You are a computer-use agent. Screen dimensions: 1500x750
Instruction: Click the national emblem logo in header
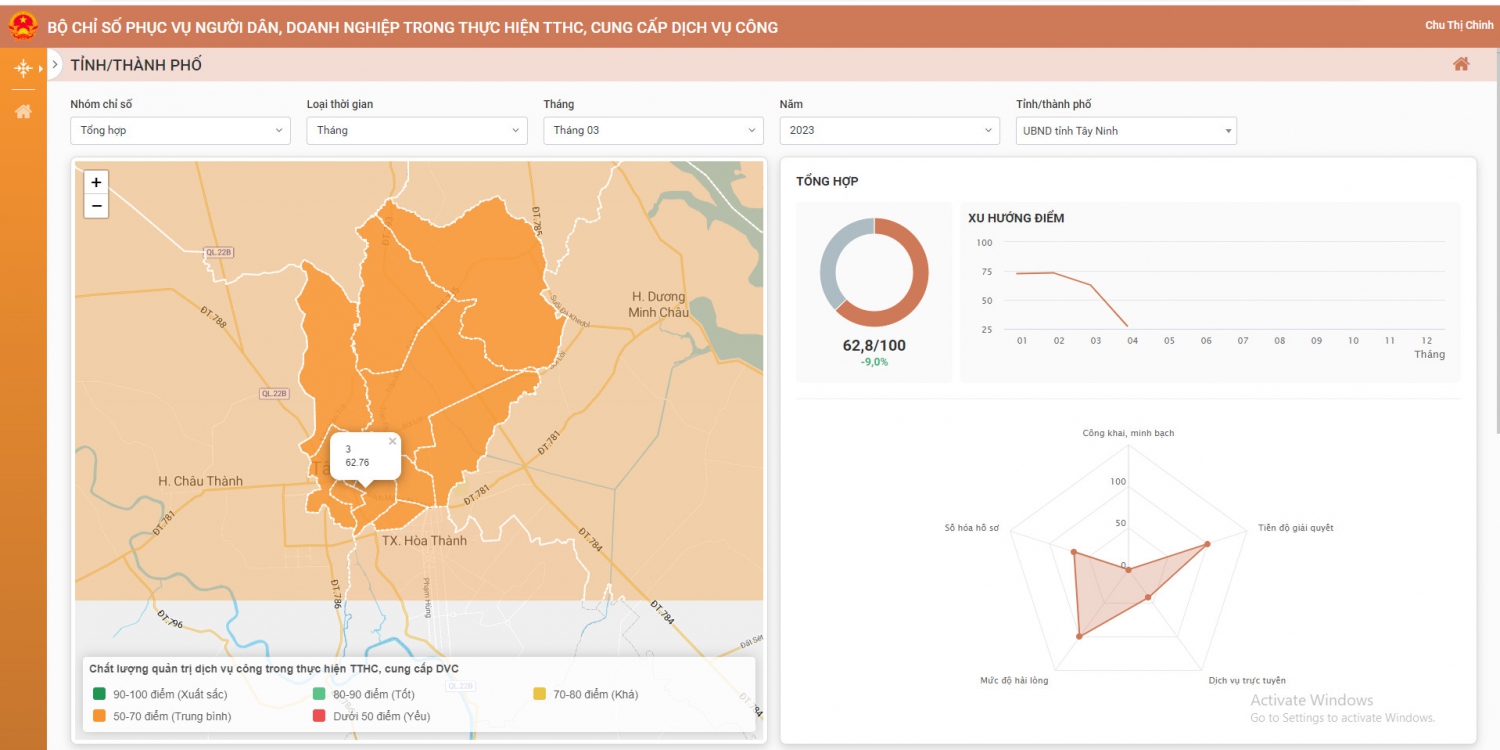click(x=22, y=27)
